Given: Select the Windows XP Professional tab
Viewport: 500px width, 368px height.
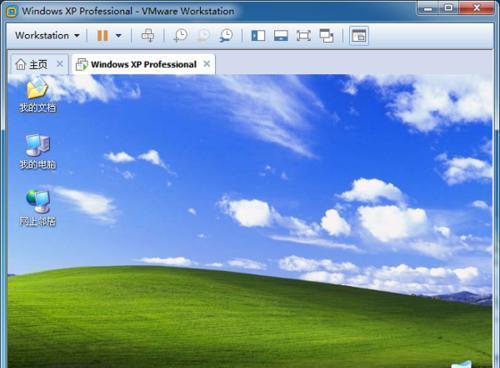Looking at the screenshot, I should point(136,64).
